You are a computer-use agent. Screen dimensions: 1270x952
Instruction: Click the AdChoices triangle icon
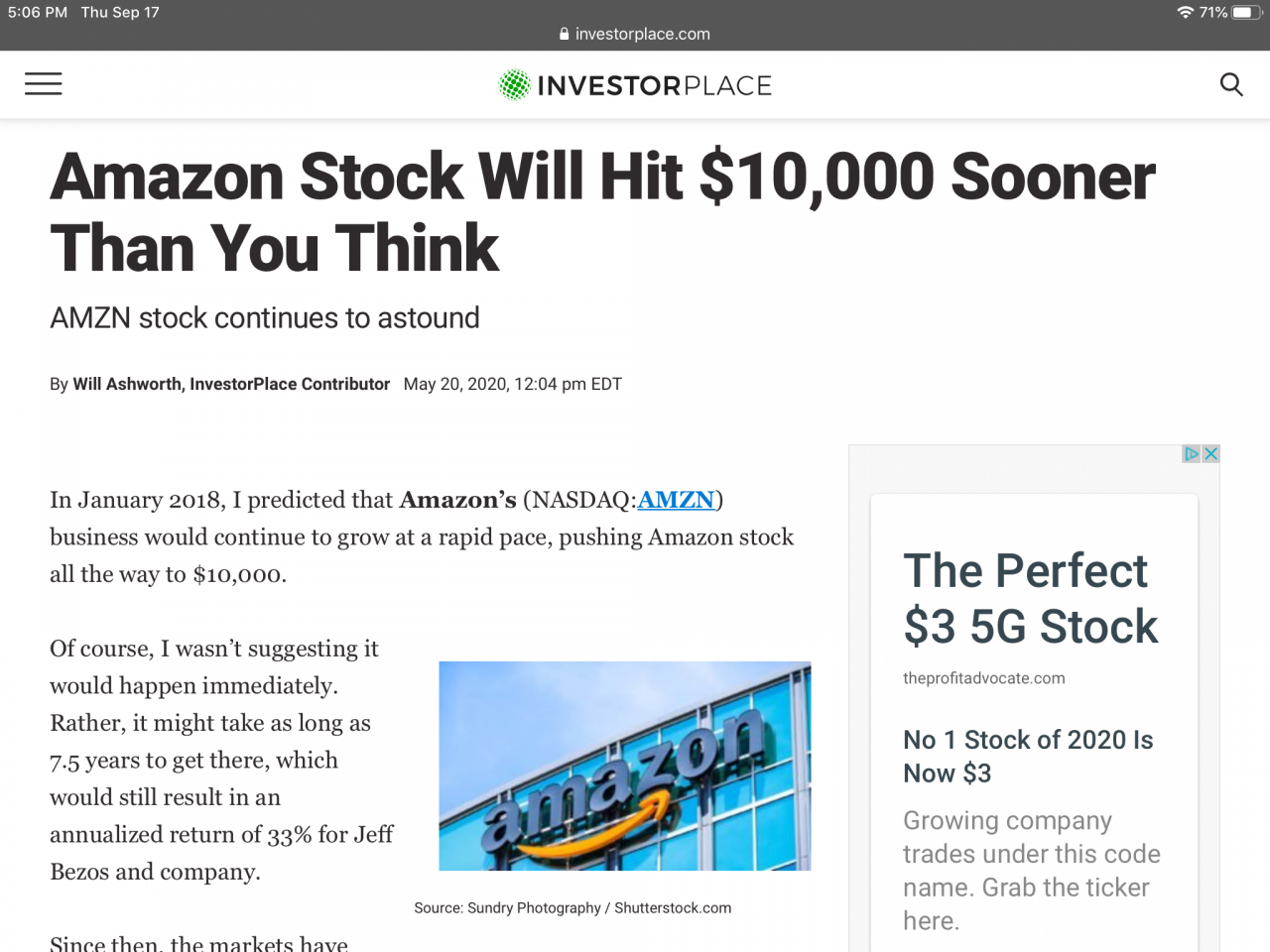tap(1192, 454)
